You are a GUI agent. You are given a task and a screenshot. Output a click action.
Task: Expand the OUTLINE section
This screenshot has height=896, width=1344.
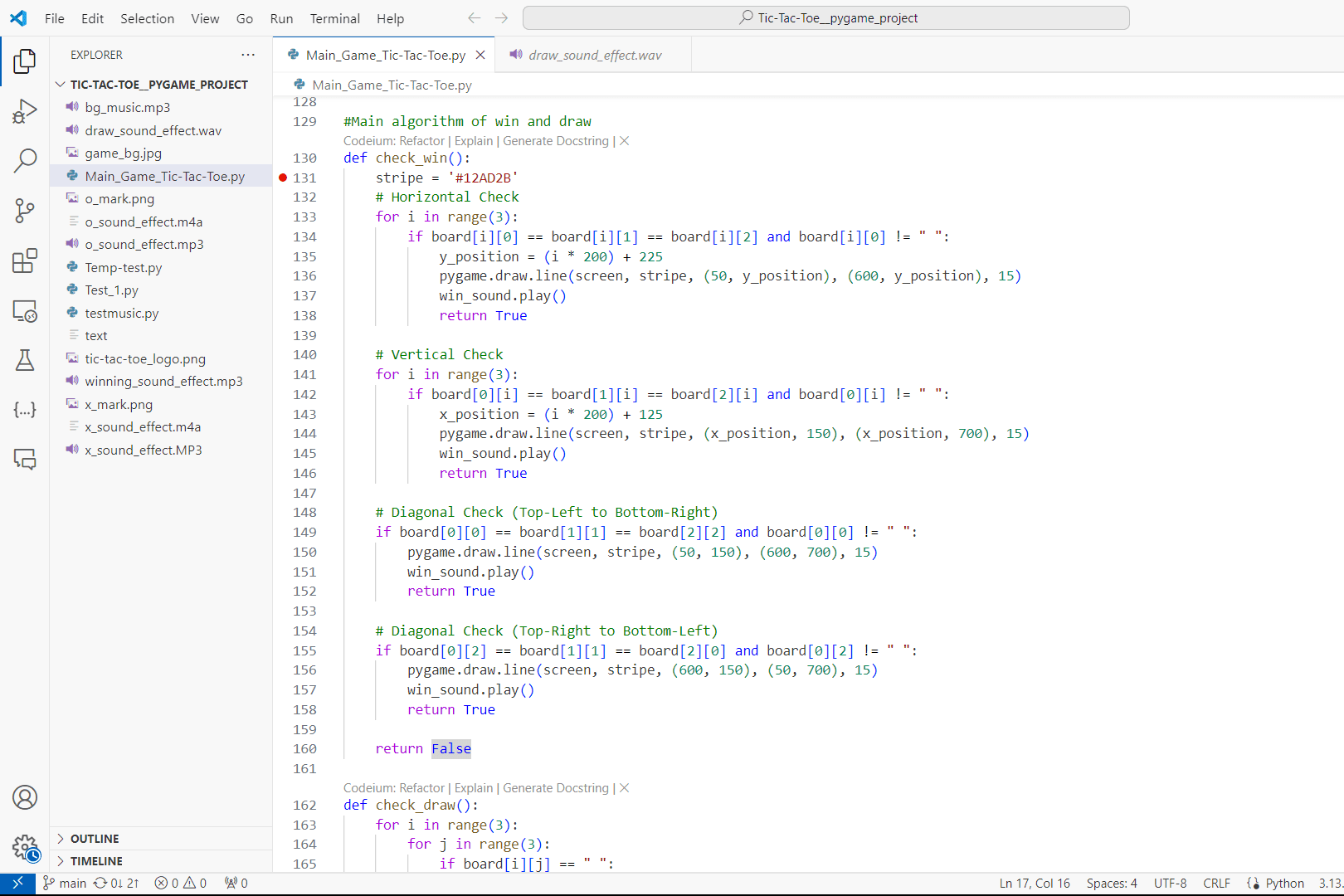click(94, 838)
